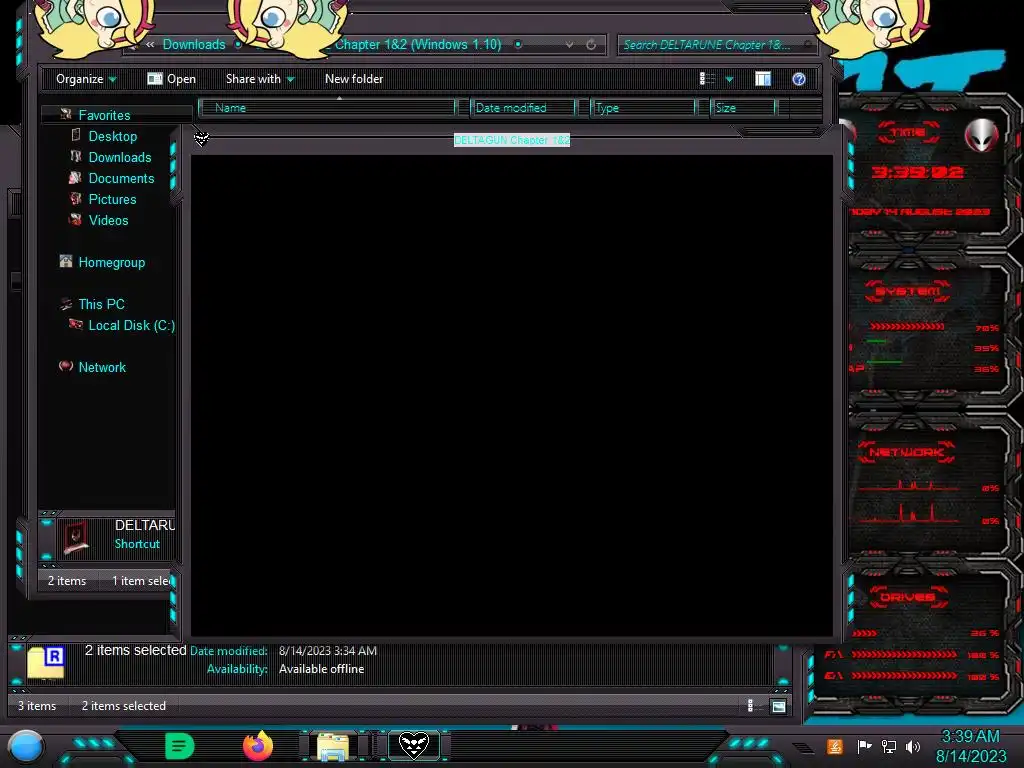Click the '2 items selected' status text
The height and width of the screenshot is (768, 1024).
(123, 706)
